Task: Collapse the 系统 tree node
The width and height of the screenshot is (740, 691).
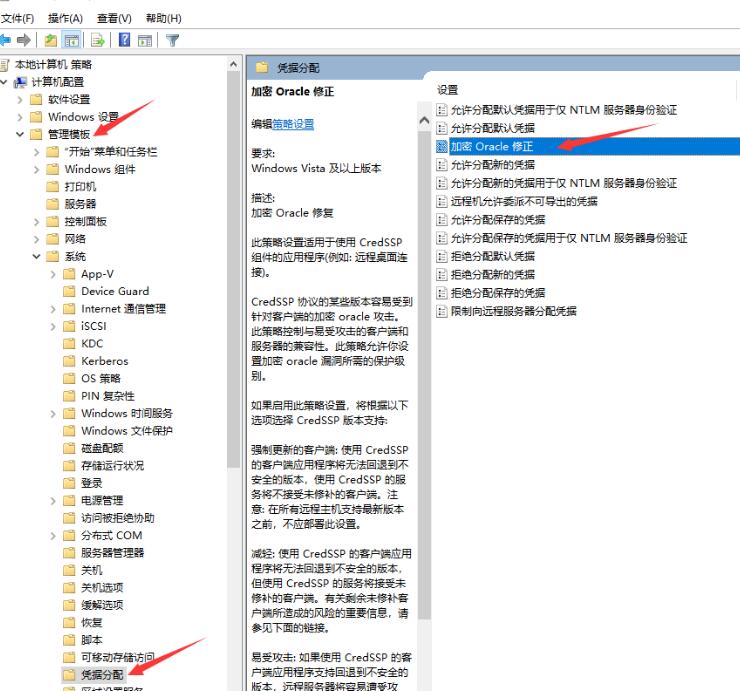Action: [x=36, y=256]
